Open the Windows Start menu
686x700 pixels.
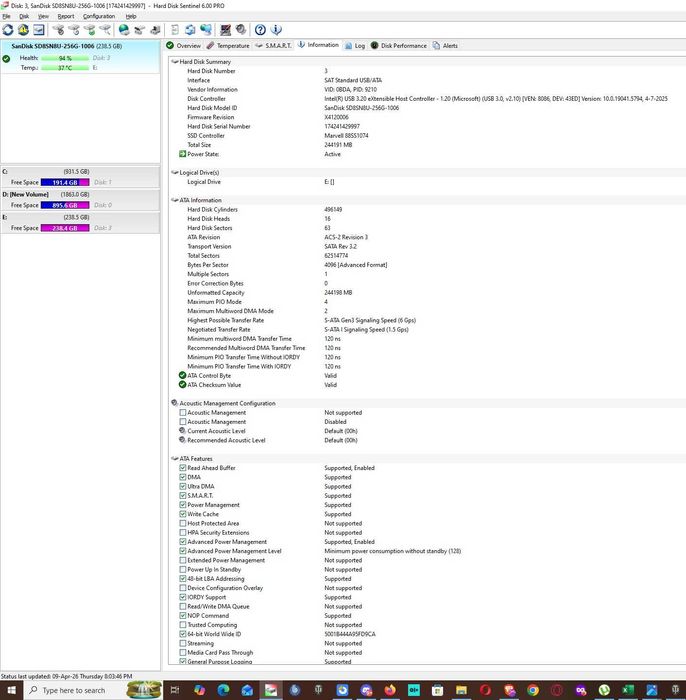(11, 690)
